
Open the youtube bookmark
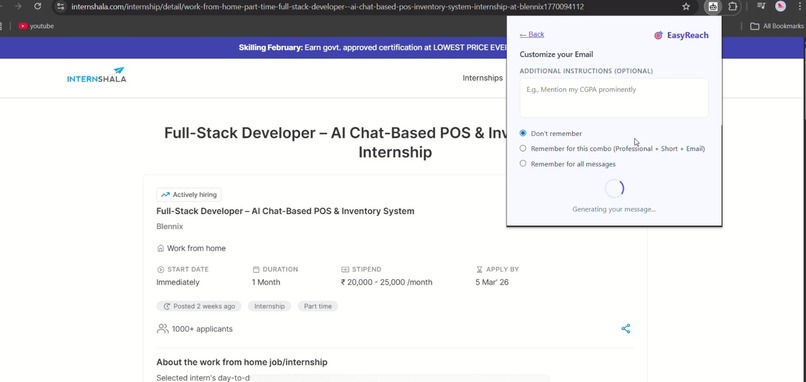[36, 26]
